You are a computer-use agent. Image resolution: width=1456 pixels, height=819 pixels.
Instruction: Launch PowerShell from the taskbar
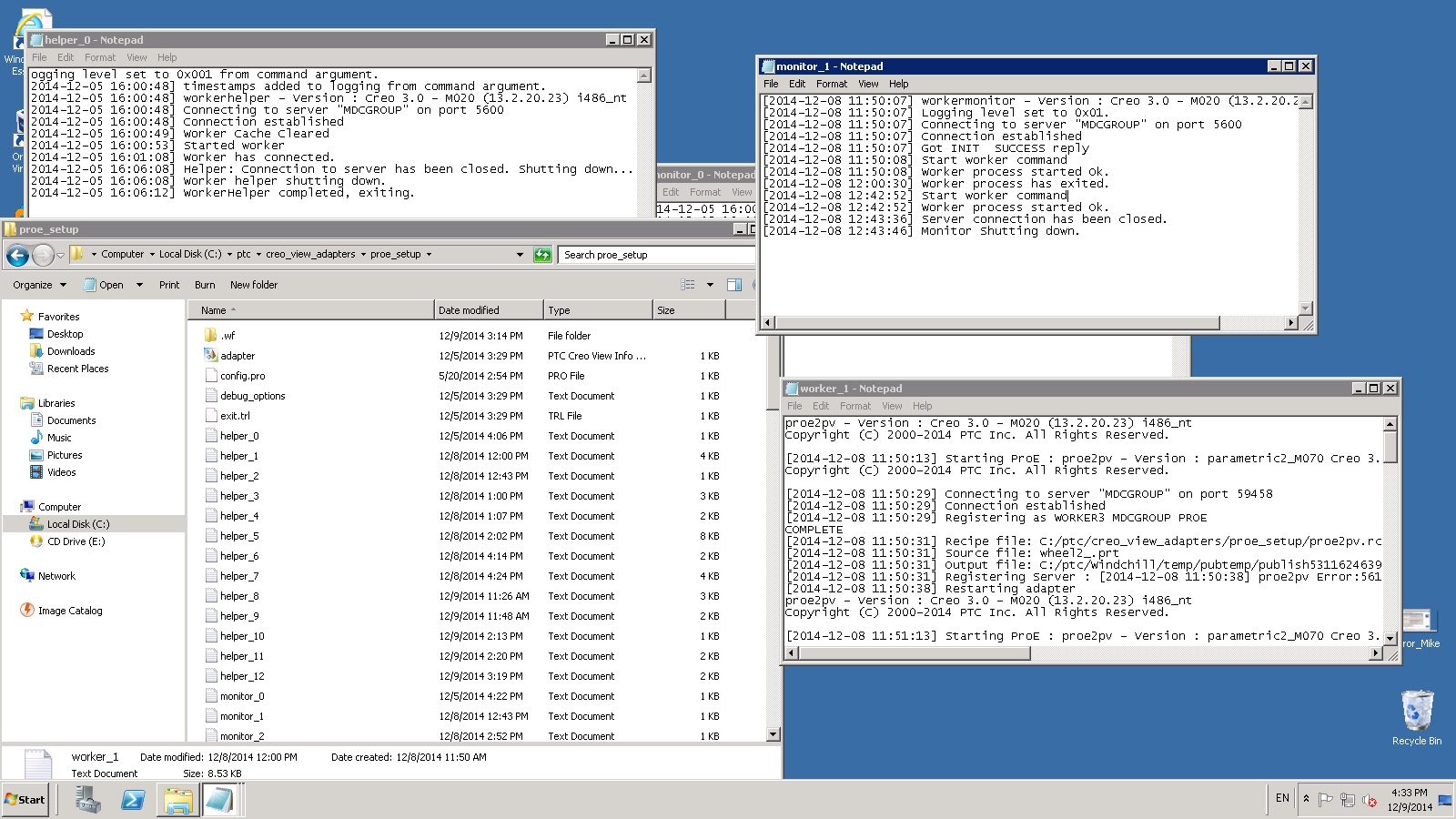pos(133,800)
